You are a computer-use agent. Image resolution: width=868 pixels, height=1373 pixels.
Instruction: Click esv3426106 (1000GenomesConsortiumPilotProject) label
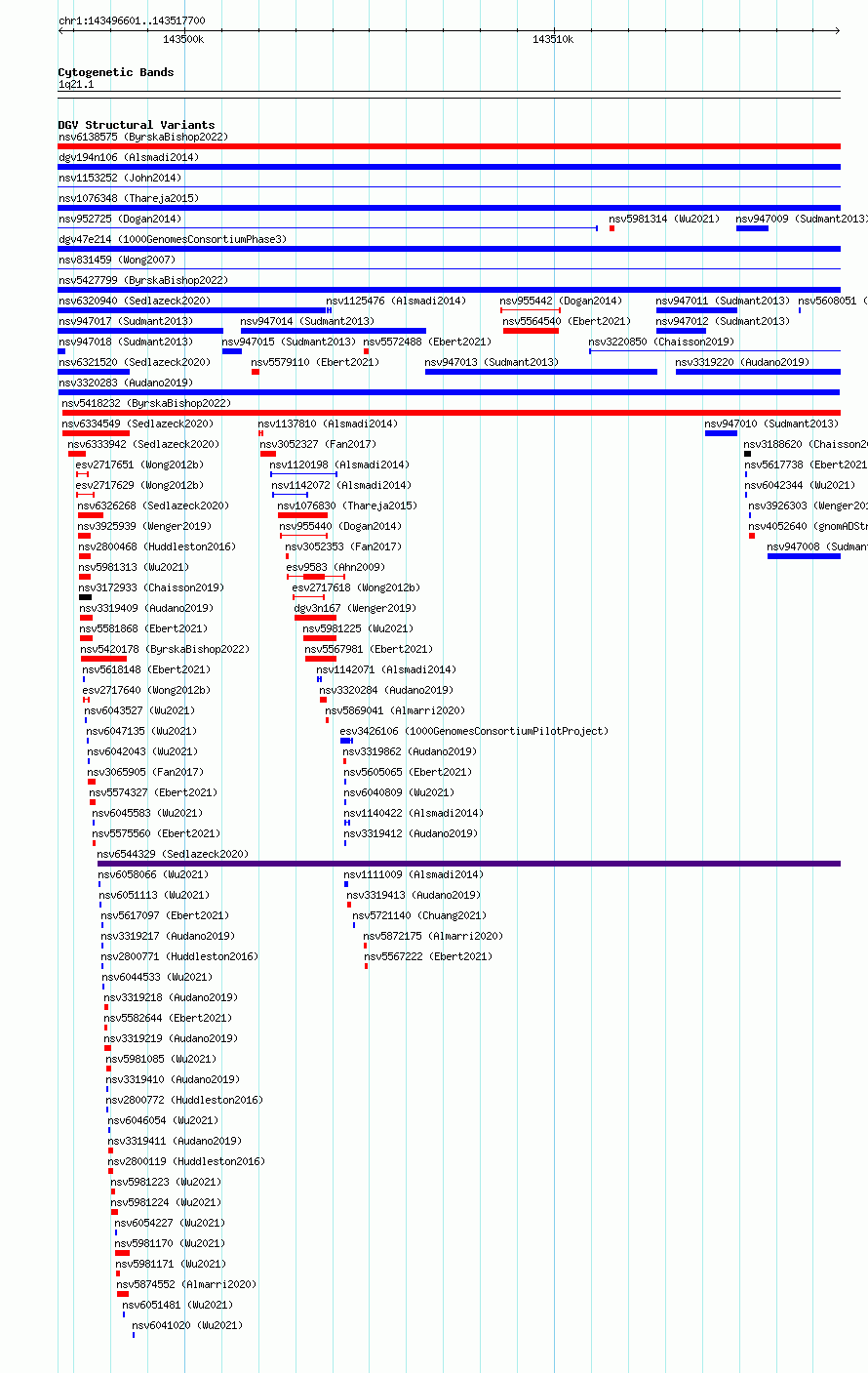(475, 731)
